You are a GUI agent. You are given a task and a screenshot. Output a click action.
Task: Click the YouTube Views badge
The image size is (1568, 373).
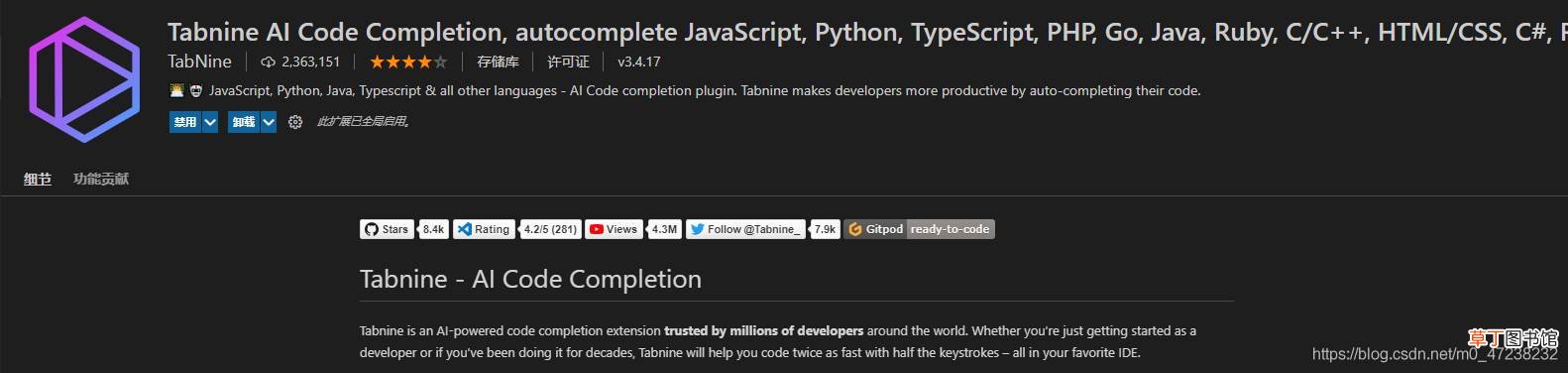[x=614, y=229]
